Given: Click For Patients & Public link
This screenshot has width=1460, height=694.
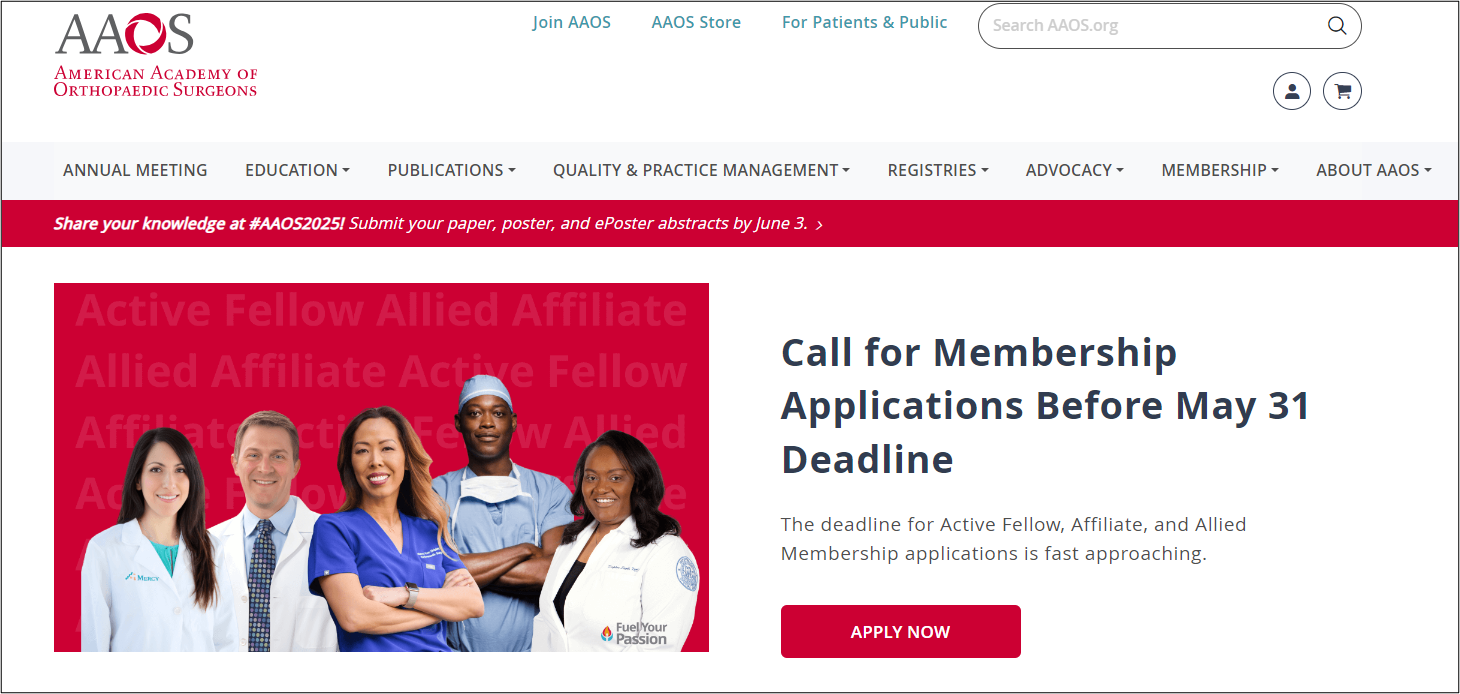Looking at the screenshot, I should click(x=864, y=21).
